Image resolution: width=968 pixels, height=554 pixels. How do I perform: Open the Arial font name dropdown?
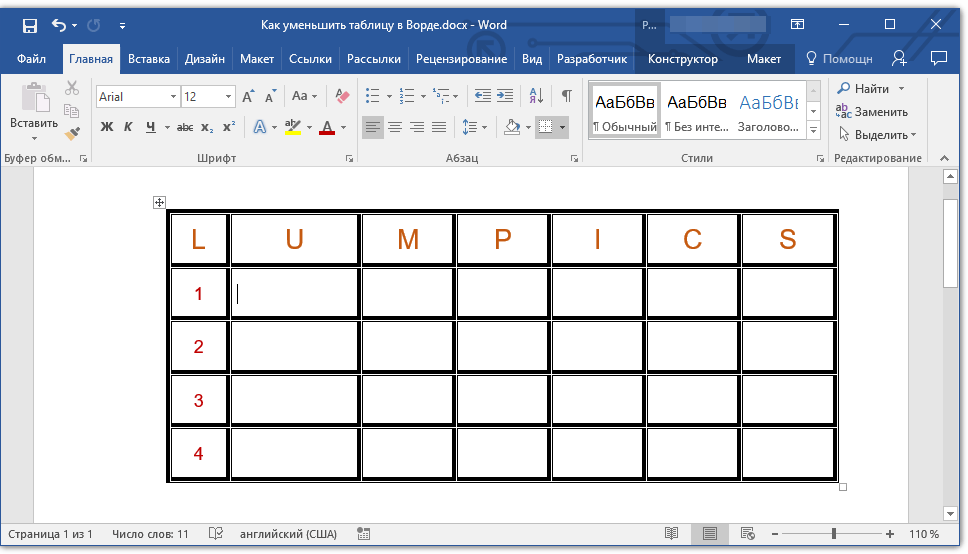point(173,97)
